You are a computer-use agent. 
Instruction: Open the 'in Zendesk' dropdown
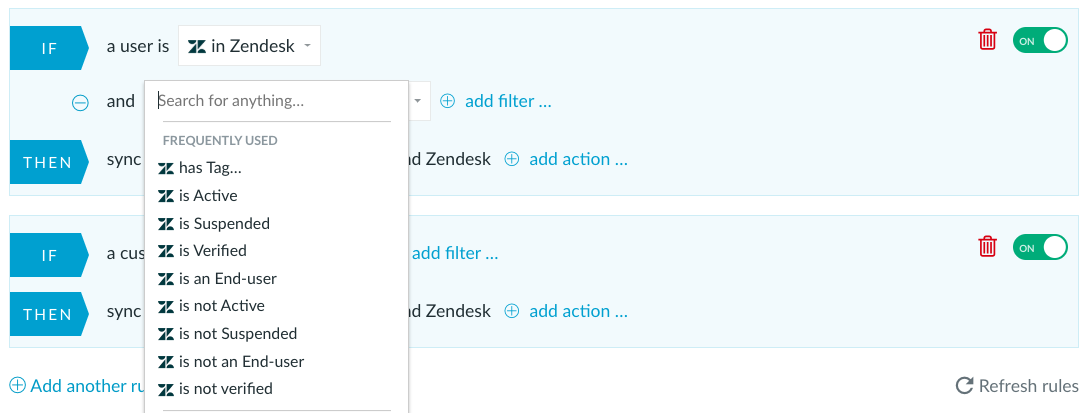(x=250, y=46)
